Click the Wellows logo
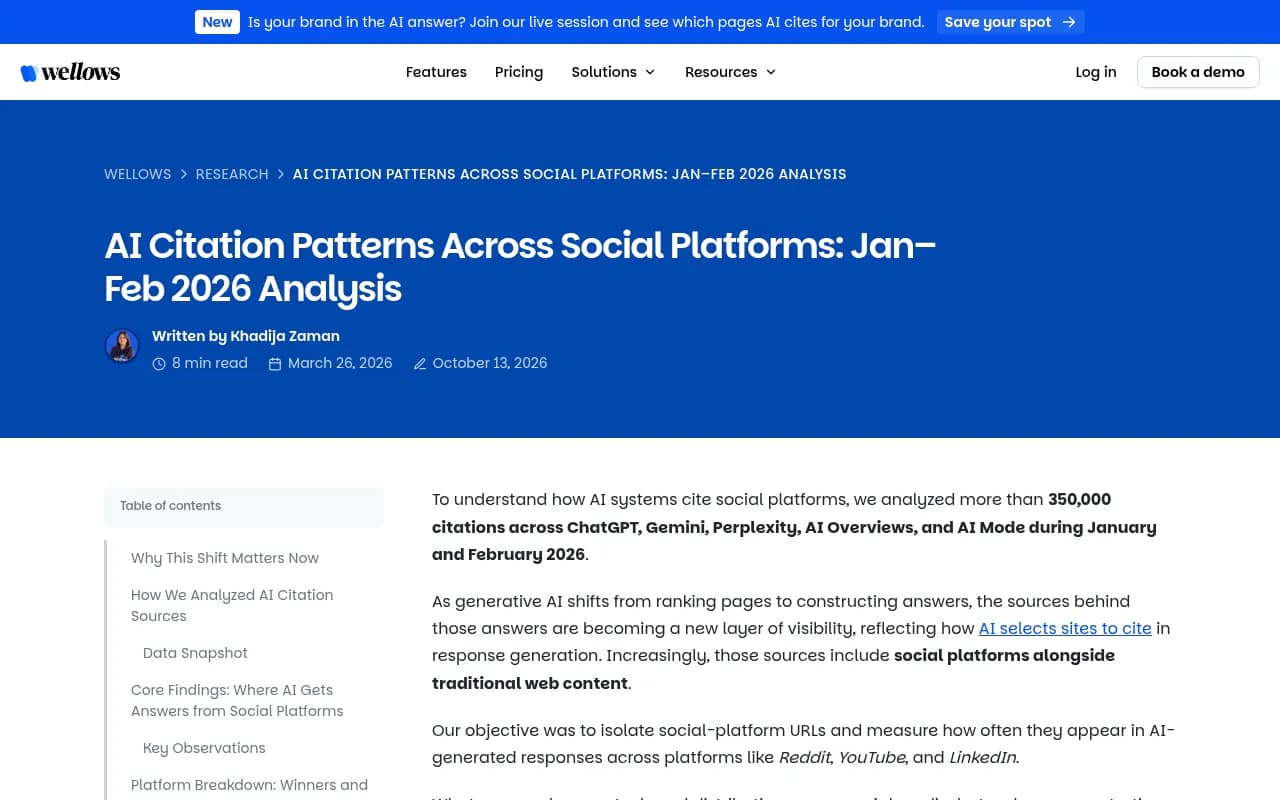The width and height of the screenshot is (1280, 800). tap(70, 72)
